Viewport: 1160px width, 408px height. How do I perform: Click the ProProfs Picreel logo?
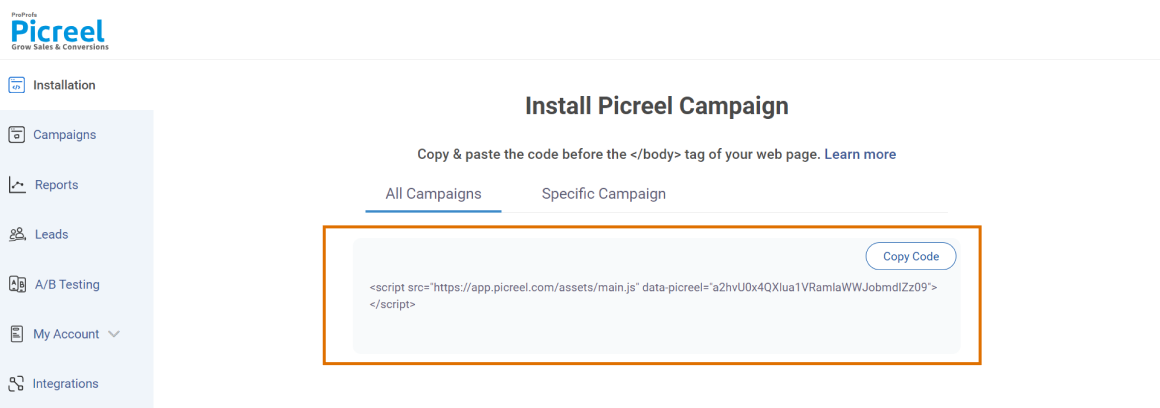pos(59,30)
